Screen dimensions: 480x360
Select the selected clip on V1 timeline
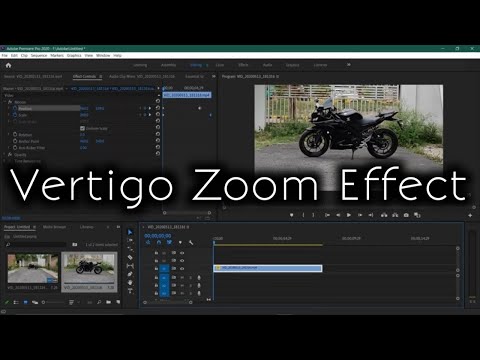coord(268,268)
